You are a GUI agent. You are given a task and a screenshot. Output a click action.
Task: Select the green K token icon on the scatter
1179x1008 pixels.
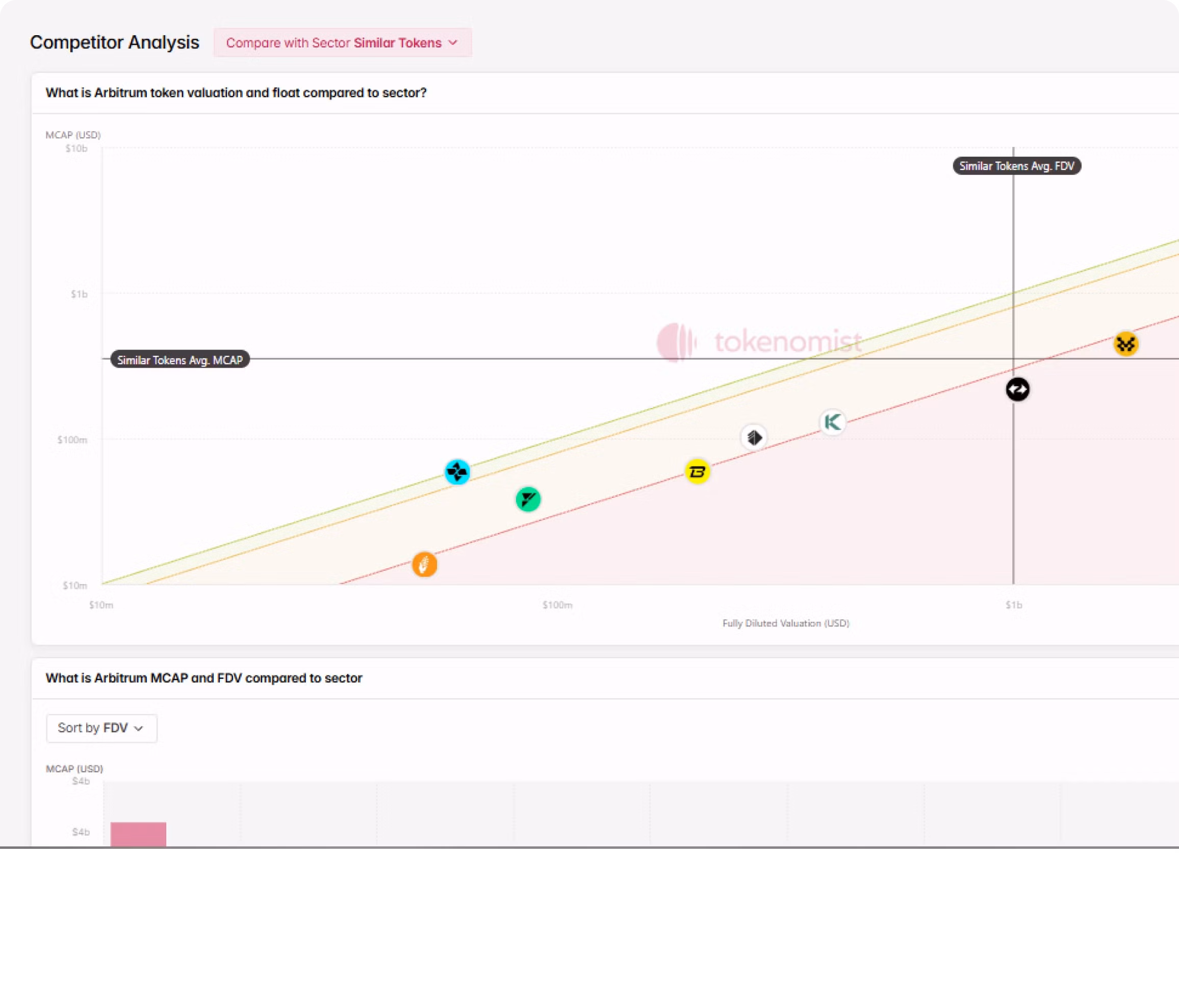[832, 422]
